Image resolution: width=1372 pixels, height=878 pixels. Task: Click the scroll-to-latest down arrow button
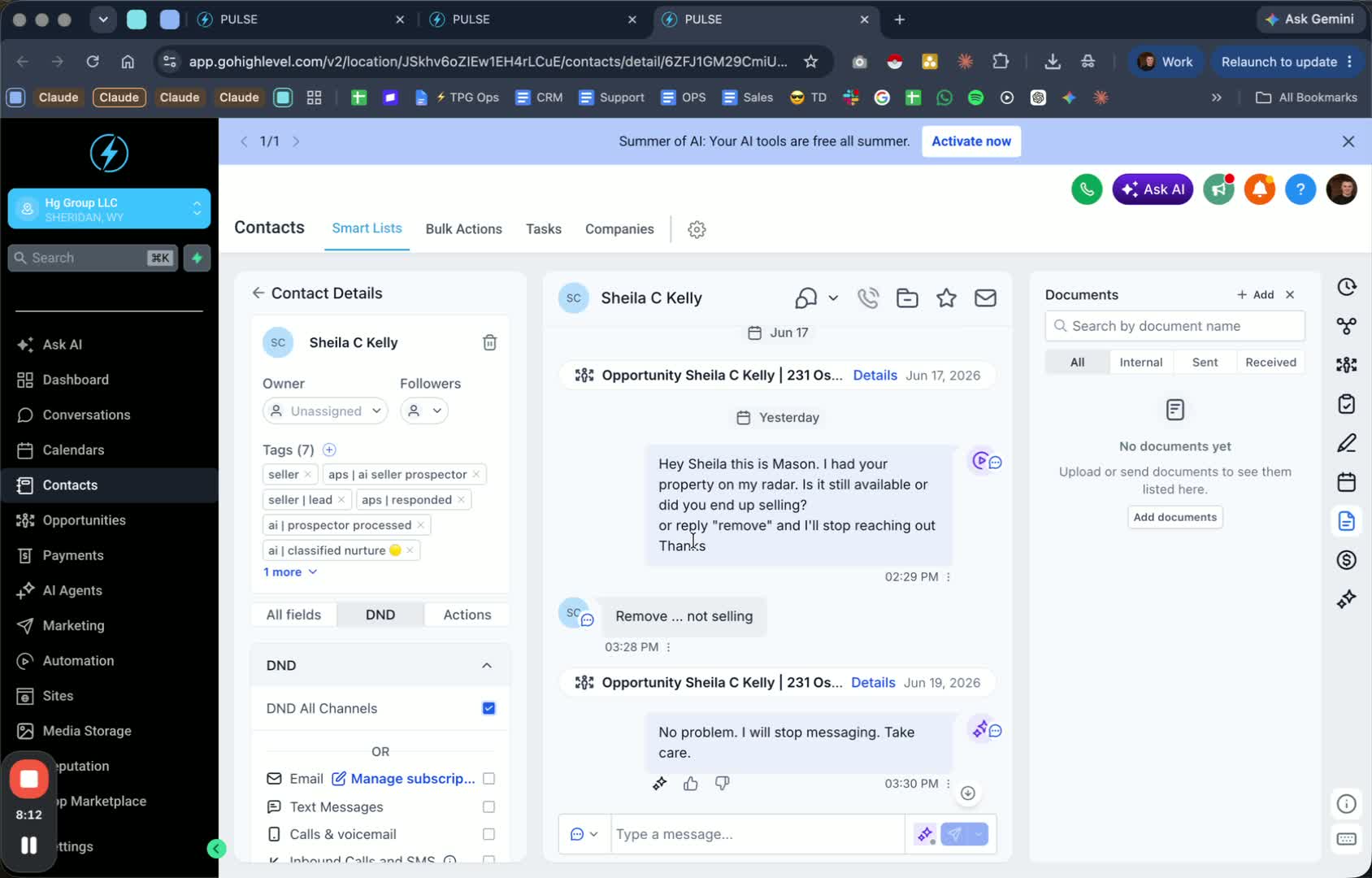pos(967,793)
